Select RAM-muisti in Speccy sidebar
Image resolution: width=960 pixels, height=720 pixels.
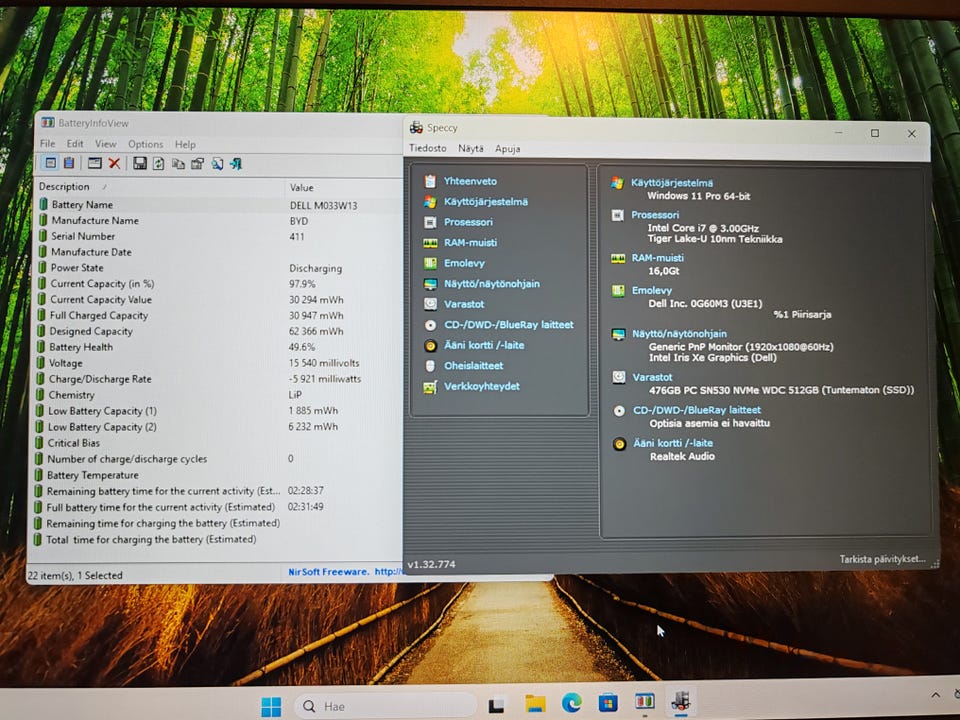tap(470, 243)
